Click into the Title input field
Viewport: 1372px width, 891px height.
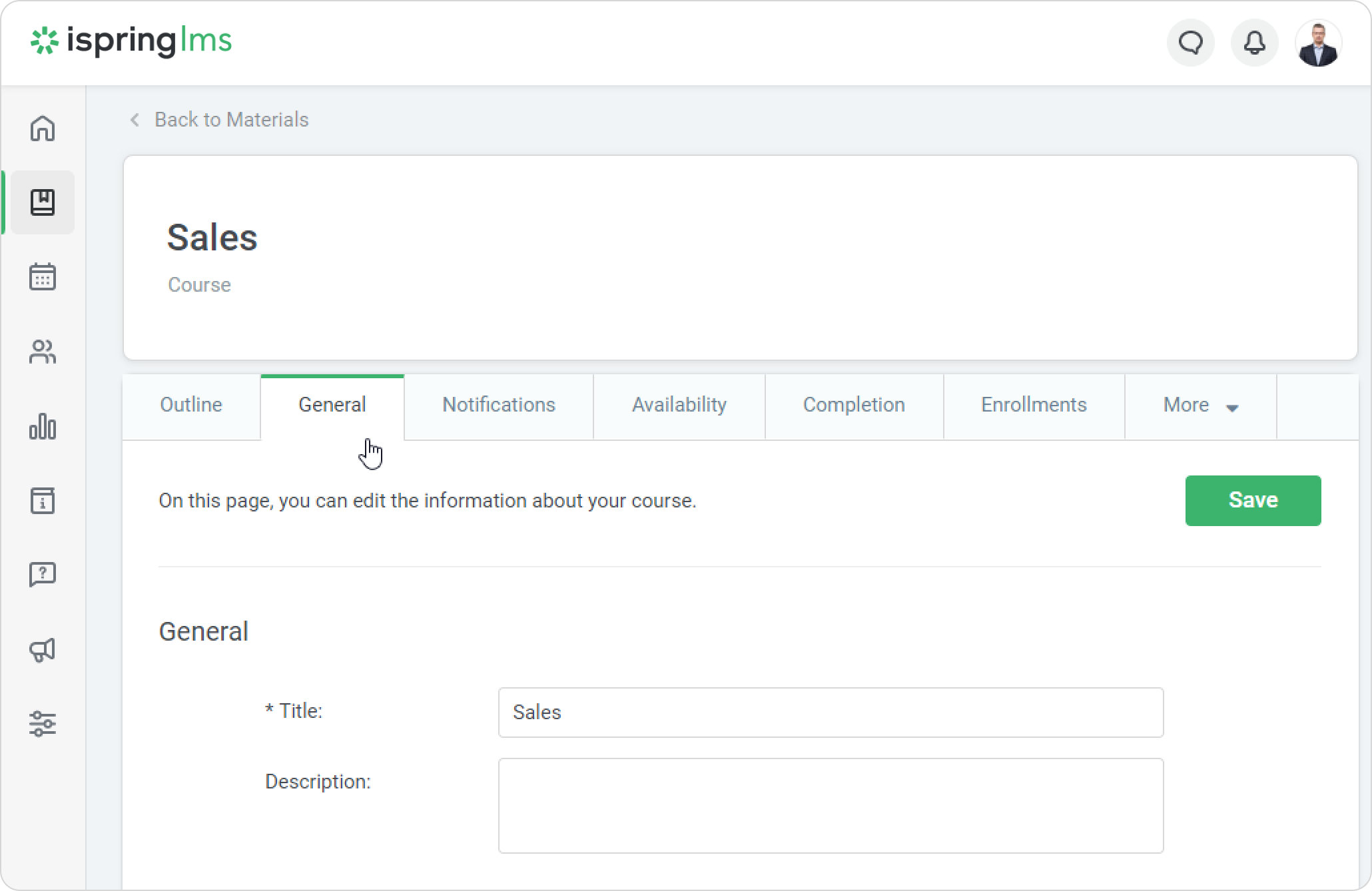tap(831, 713)
